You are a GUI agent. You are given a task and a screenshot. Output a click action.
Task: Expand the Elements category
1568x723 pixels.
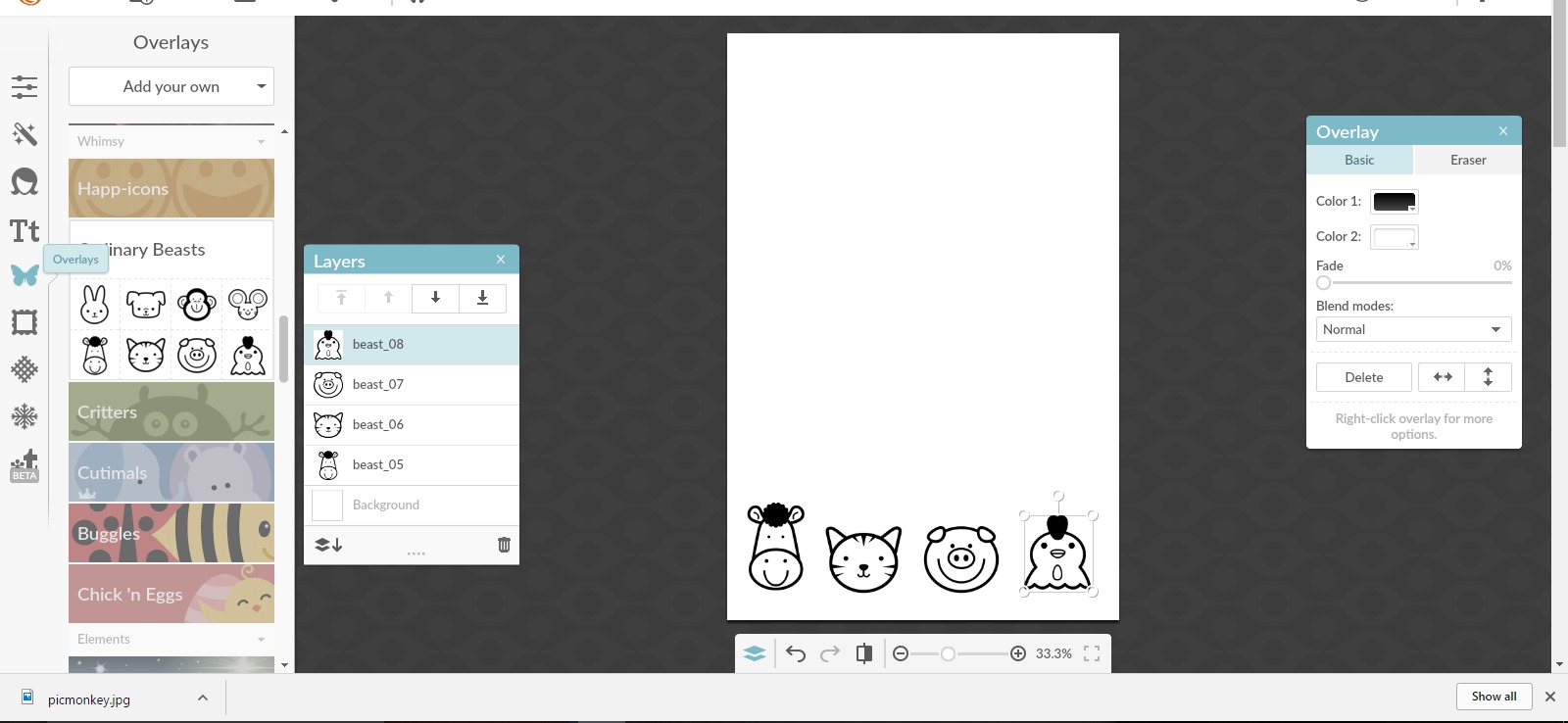(171, 639)
